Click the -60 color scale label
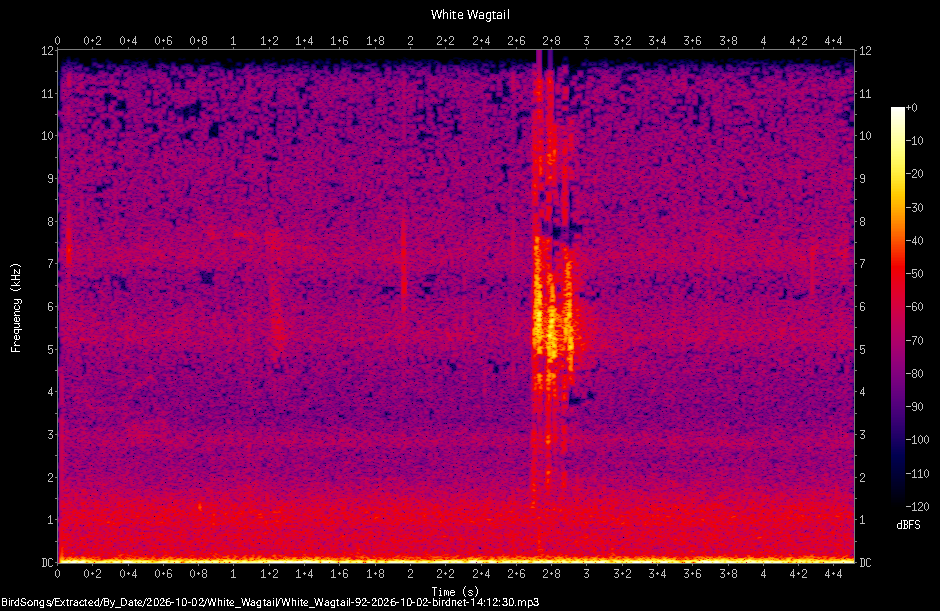Image resolution: width=940 pixels, height=611 pixels. [x=914, y=306]
